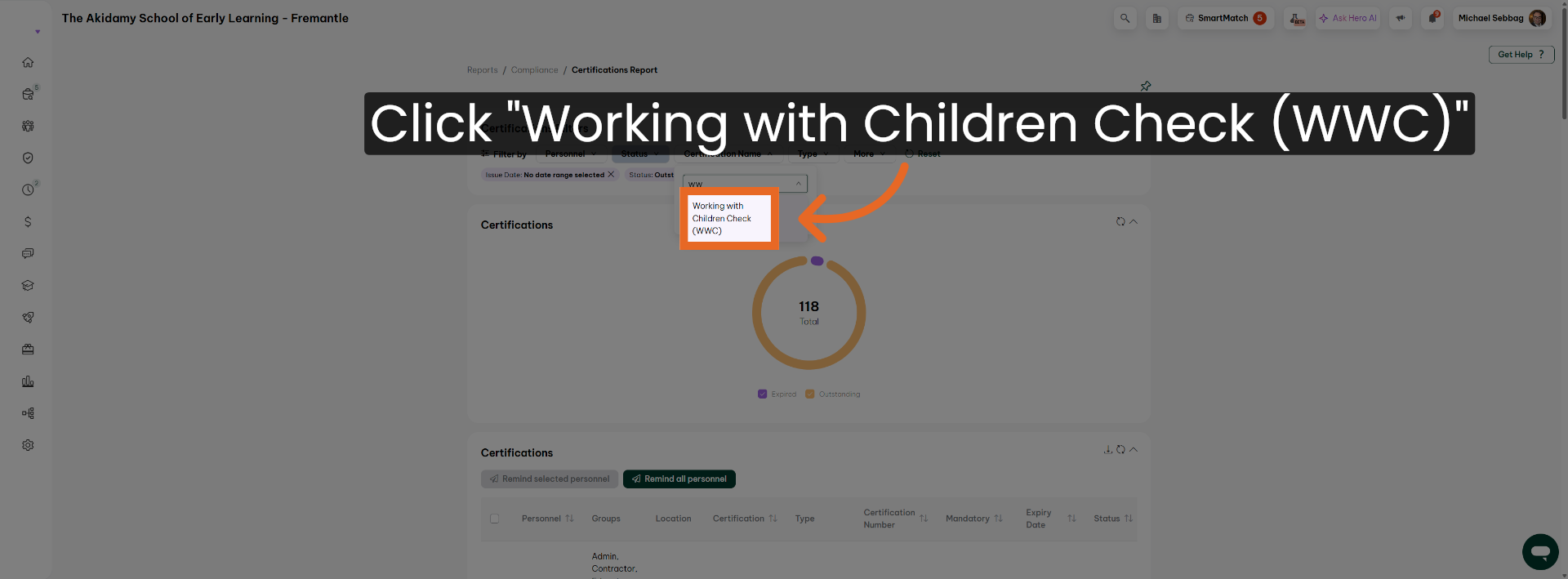Click Remind selected personnel button

click(x=550, y=479)
